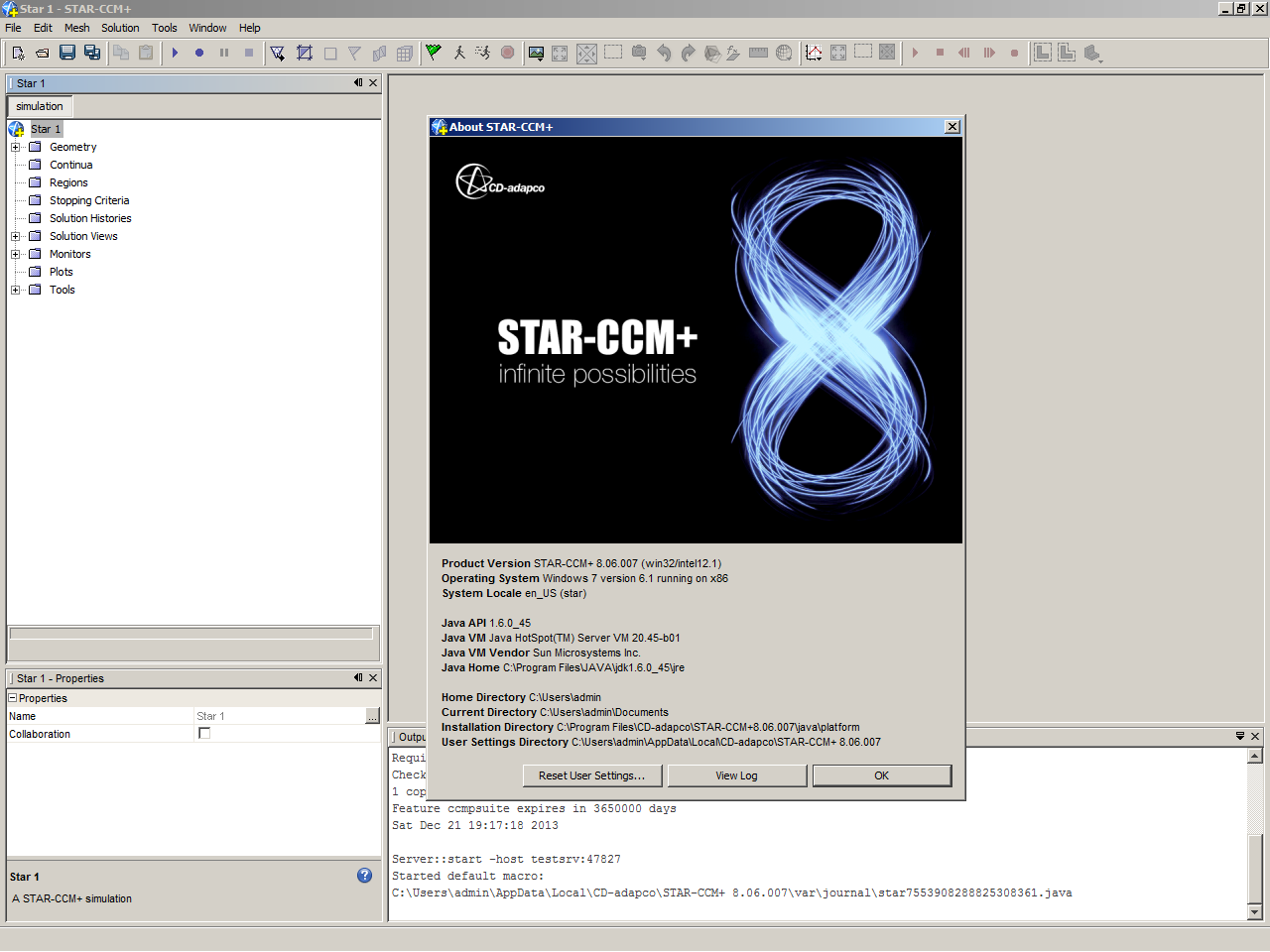Close the About STAR-CCM+ dialog
The image size is (1270, 952).
952,126
